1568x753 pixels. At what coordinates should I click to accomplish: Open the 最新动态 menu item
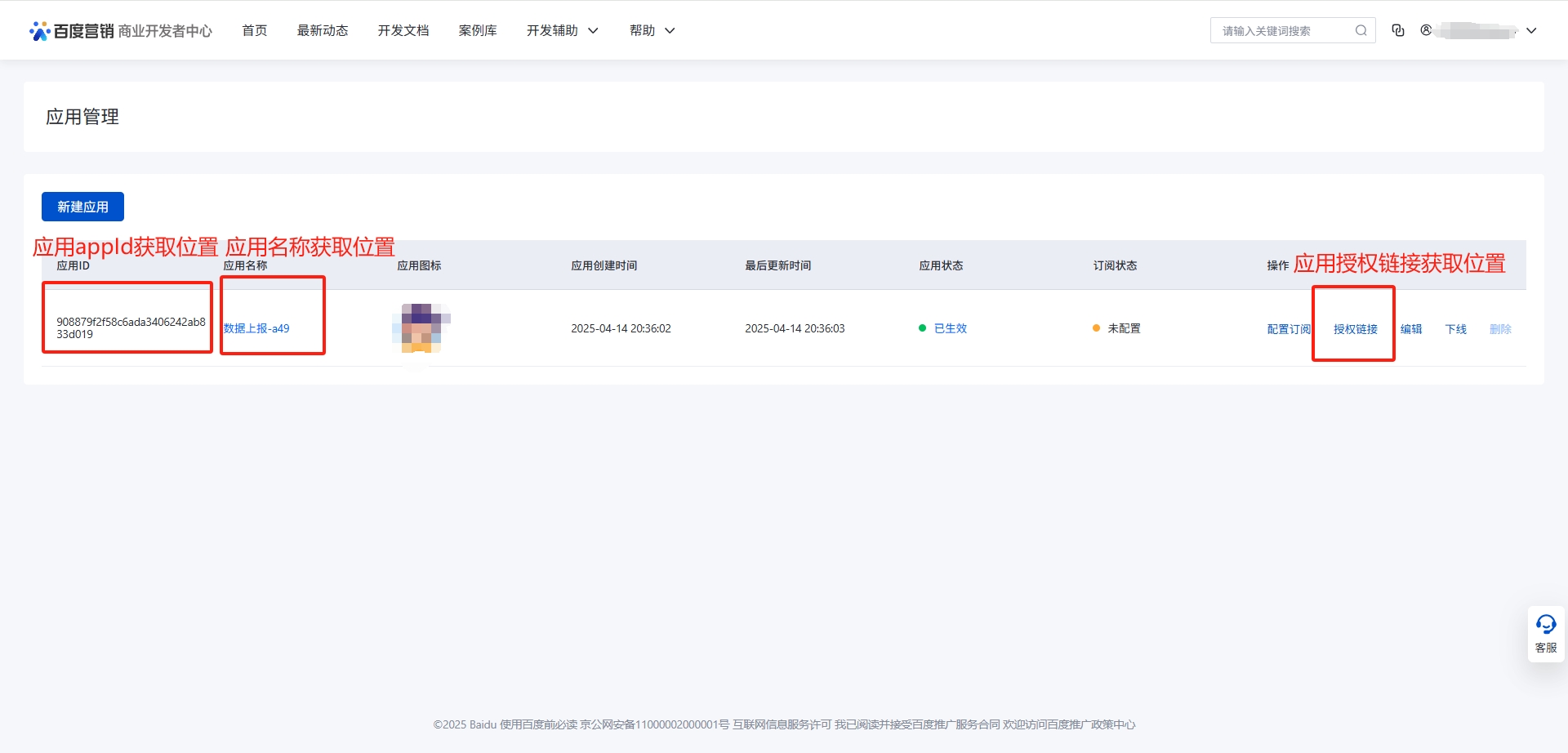pos(323,30)
